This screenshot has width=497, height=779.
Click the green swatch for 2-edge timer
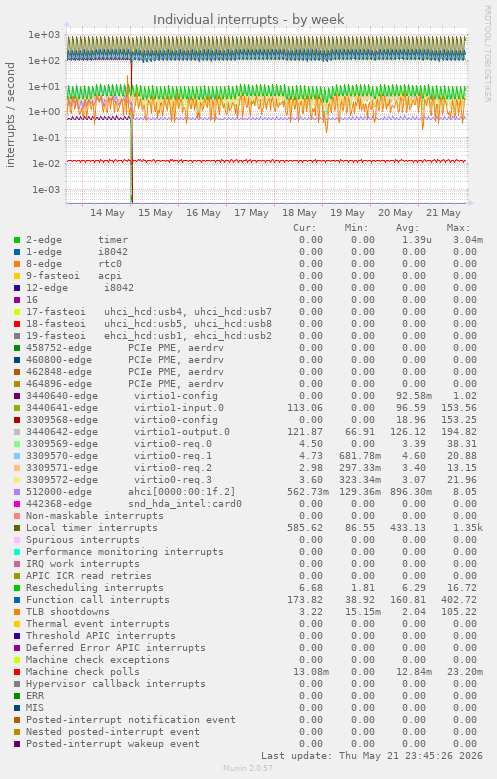click(17, 240)
